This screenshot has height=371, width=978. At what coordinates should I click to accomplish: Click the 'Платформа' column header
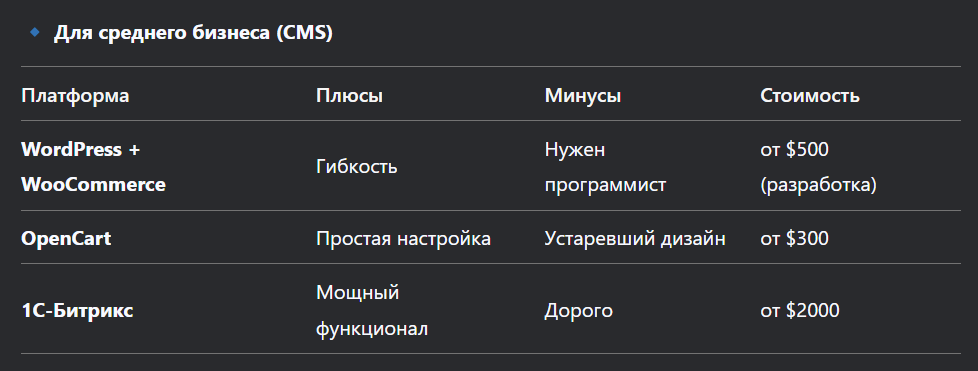(75, 96)
